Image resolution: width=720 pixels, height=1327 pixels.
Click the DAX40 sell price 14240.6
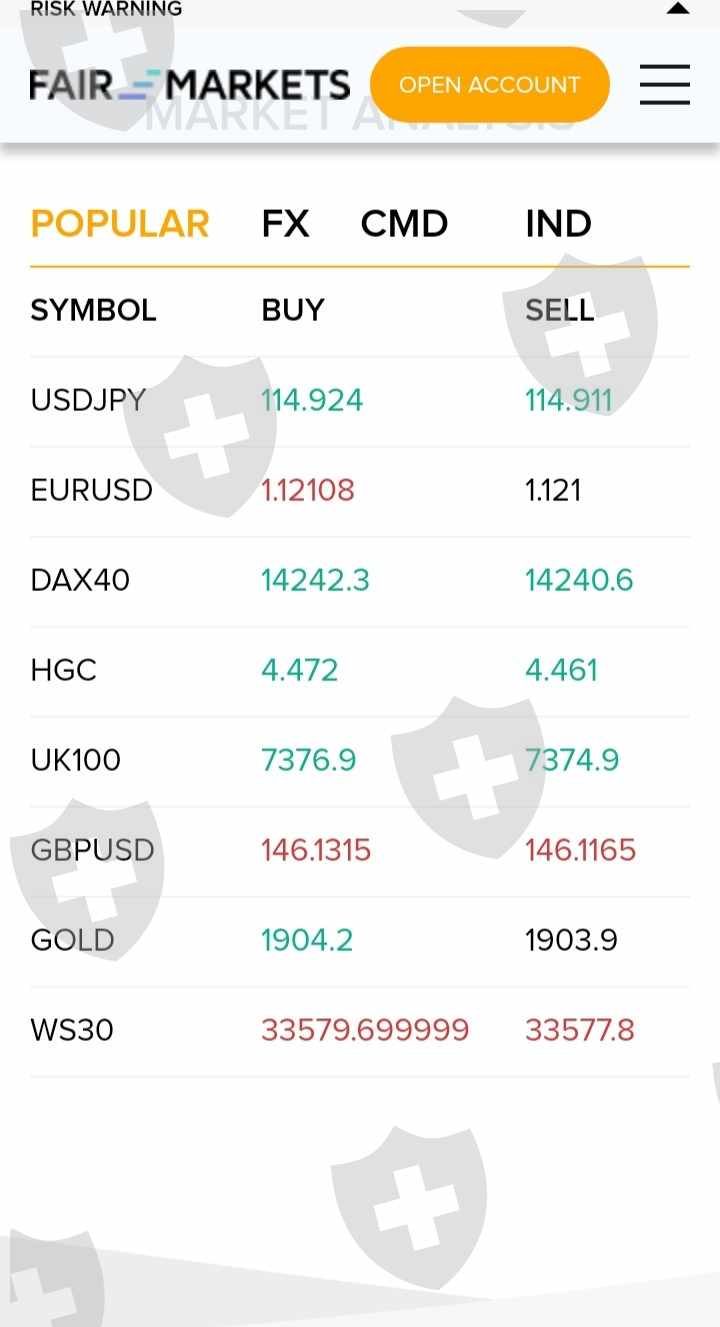click(x=579, y=581)
